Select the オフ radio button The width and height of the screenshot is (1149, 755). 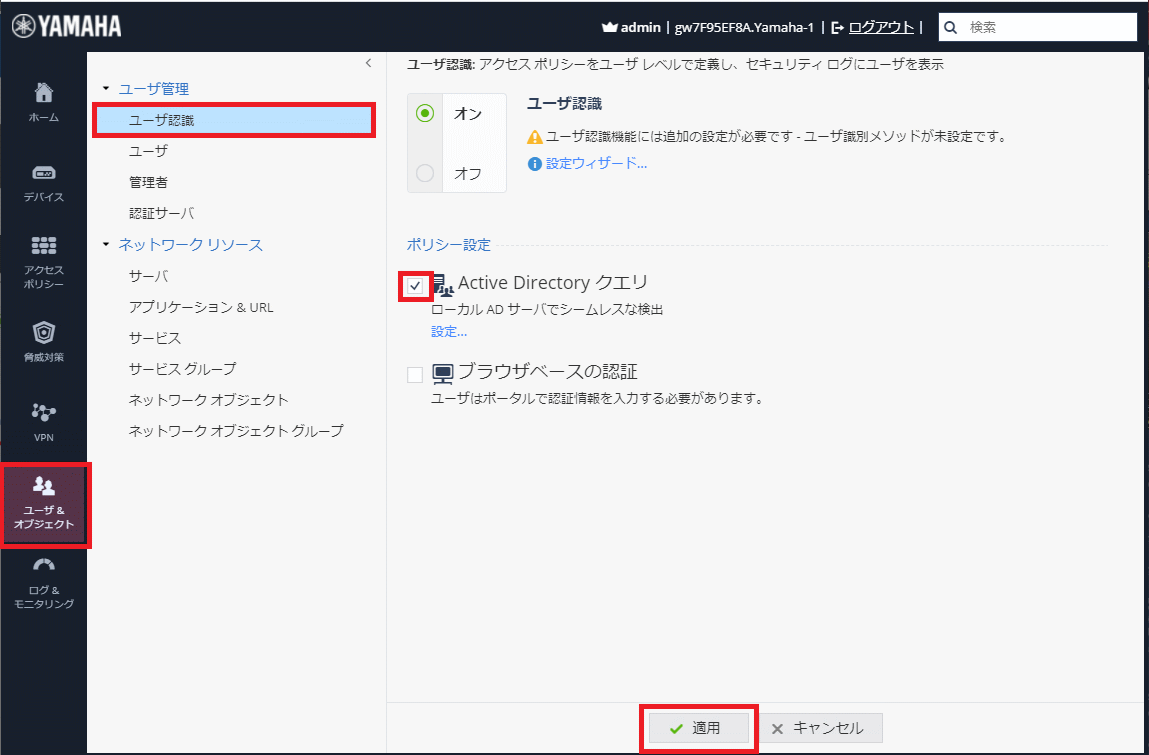click(425, 174)
